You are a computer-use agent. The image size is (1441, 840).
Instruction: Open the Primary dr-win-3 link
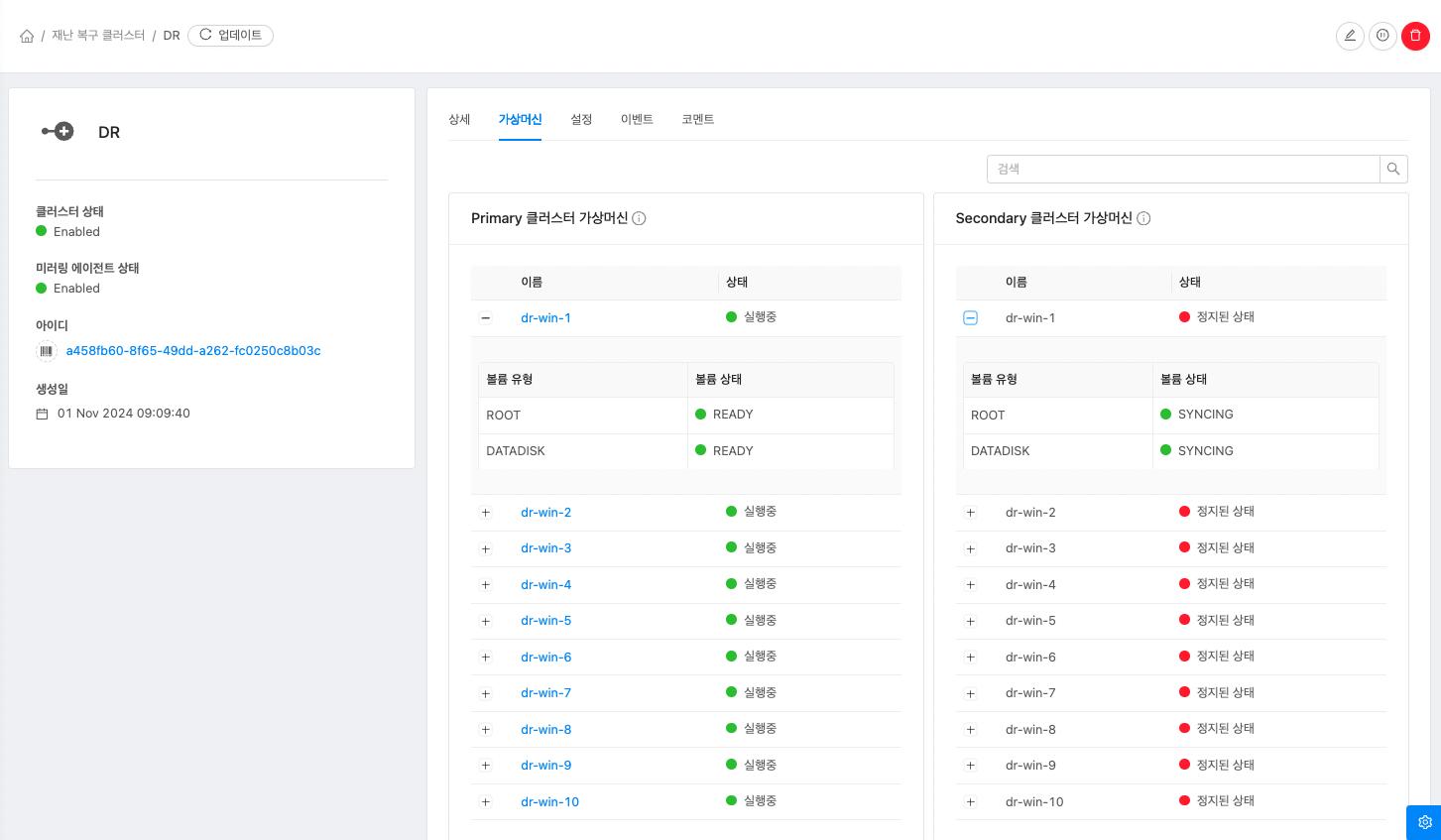coord(545,548)
